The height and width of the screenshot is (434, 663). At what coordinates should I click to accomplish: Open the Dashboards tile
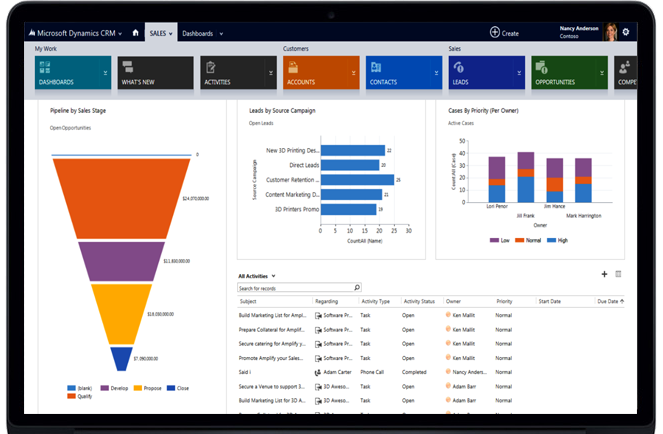[72, 73]
